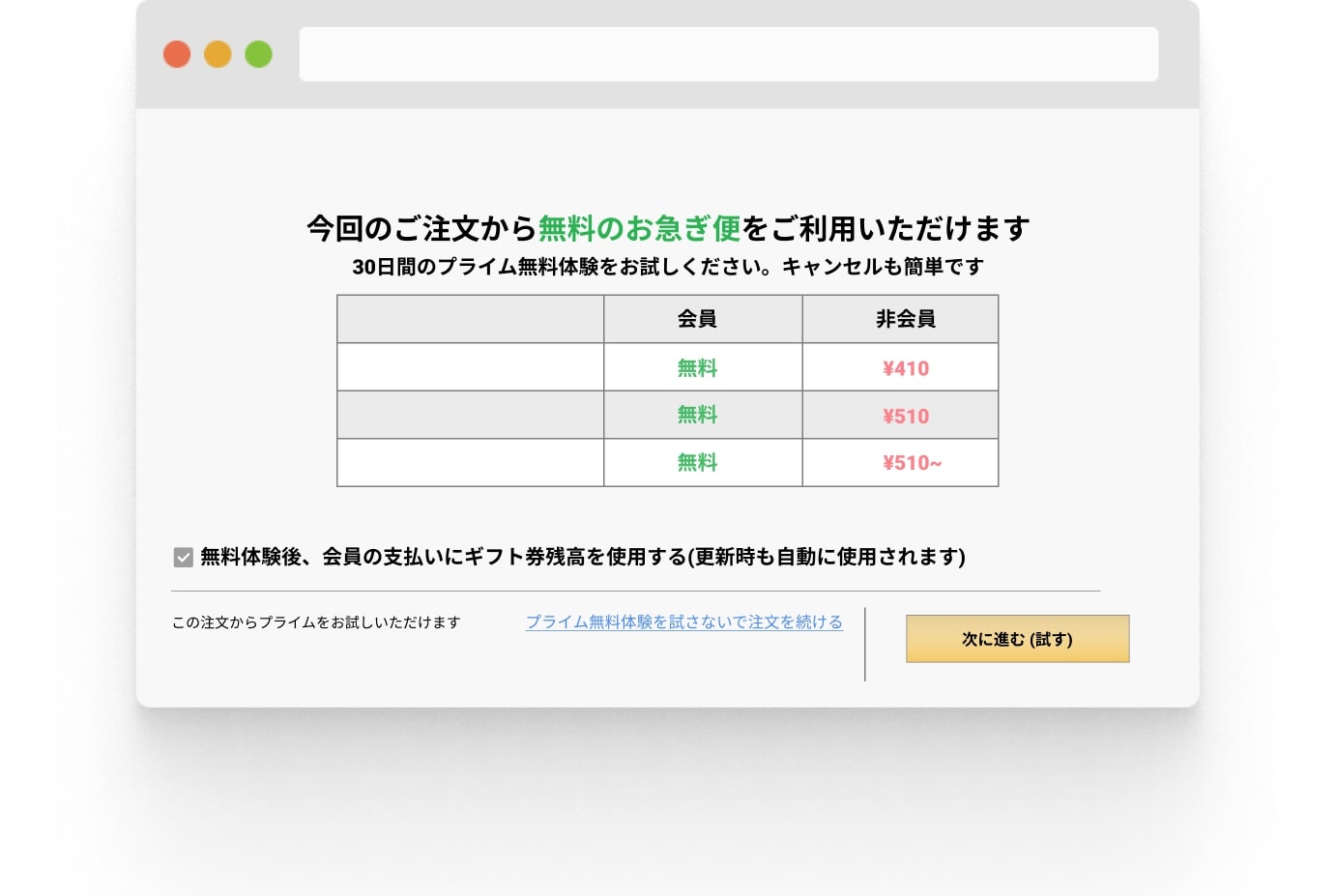The width and height of the screenshot is (1336, 896).
Task: Click the red close window button
Action: 177,54
